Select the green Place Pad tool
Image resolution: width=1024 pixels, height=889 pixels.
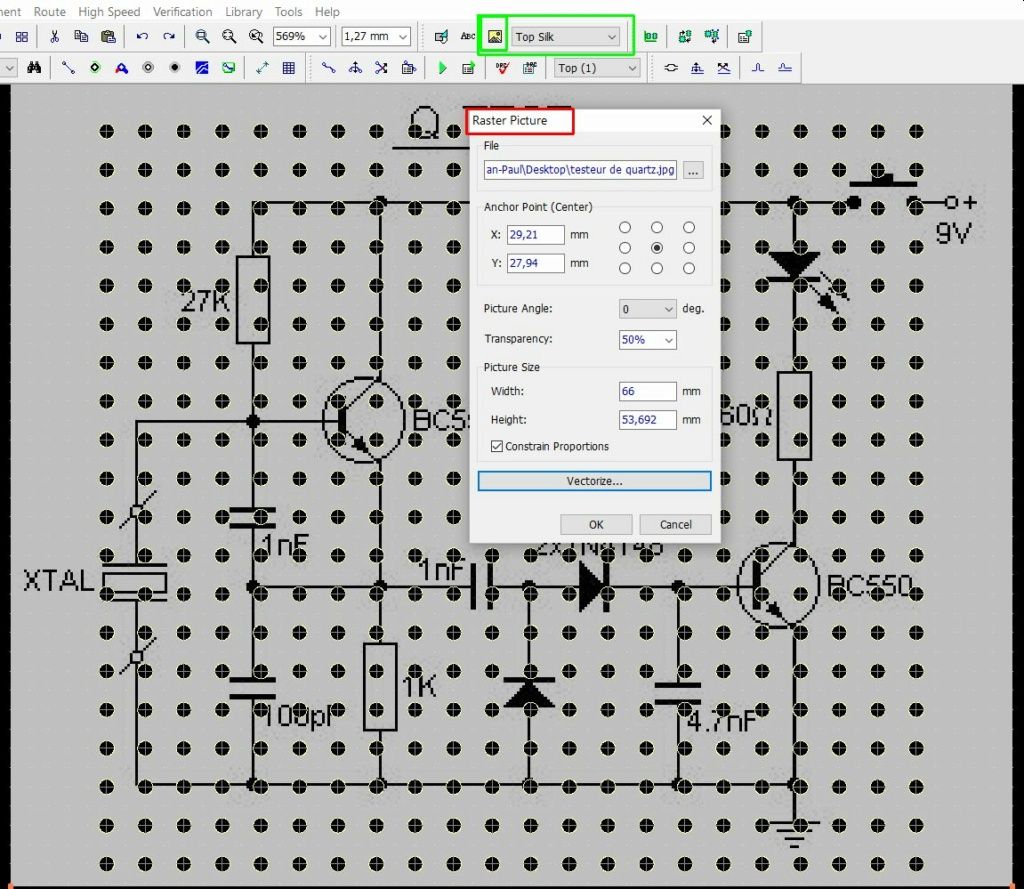[x=95, y=68]
